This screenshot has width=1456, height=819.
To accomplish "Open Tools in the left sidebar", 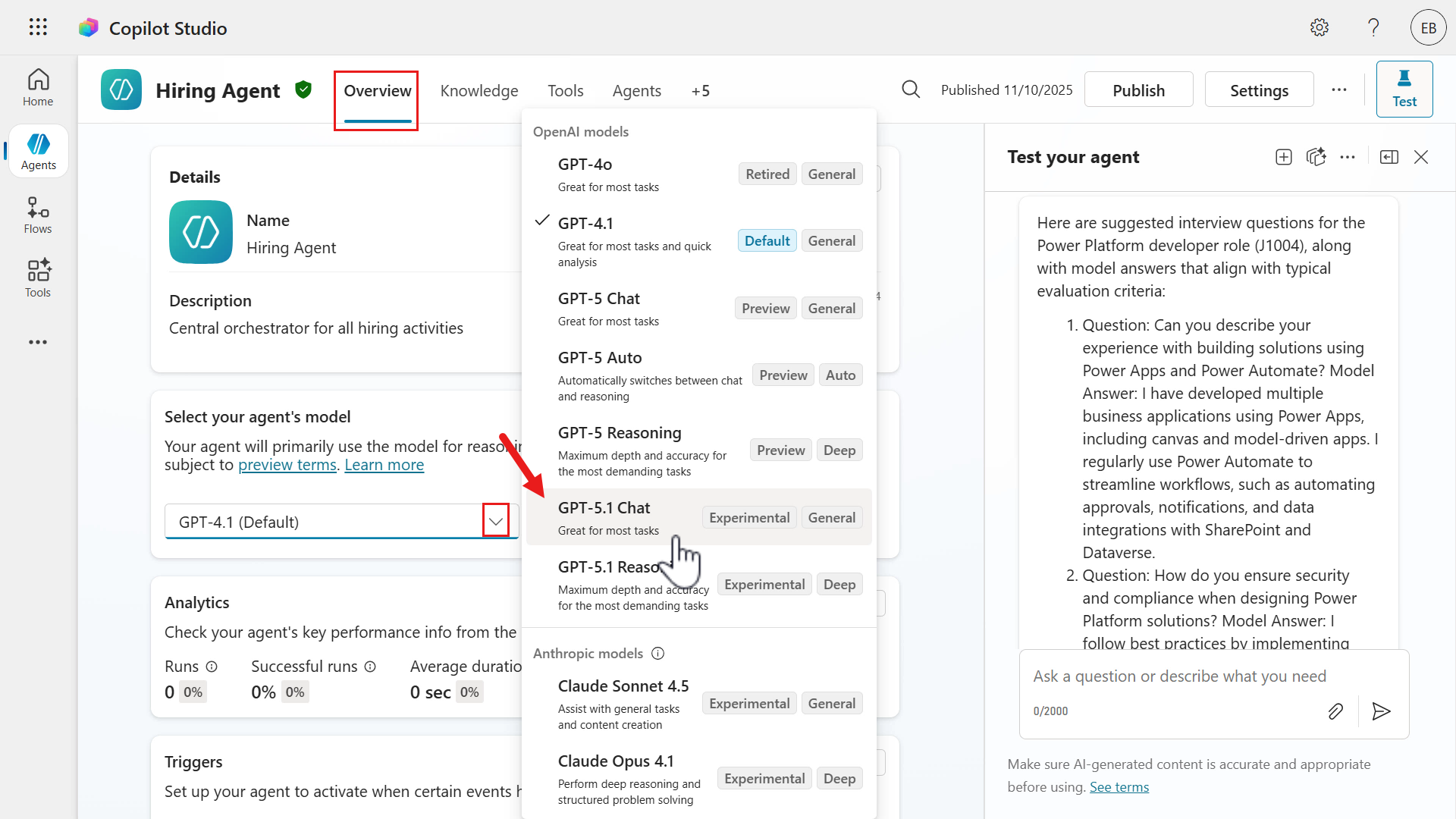I will tap(38, 278).
